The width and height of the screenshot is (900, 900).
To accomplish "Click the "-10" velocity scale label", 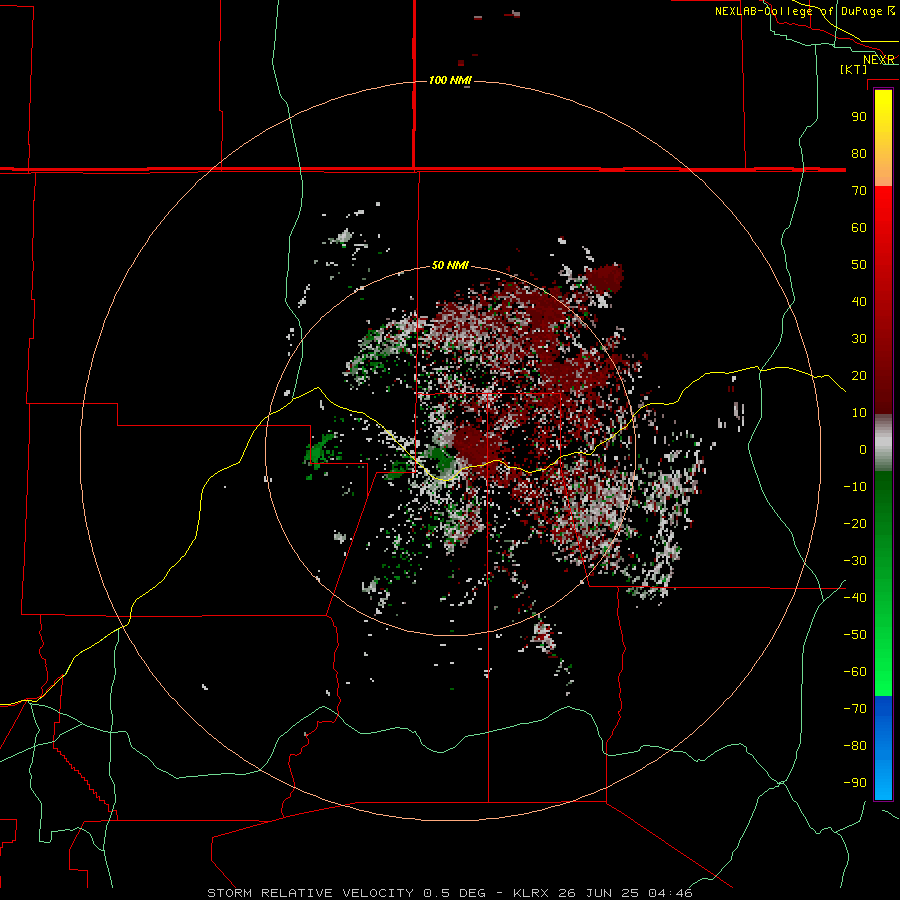I will click(x=855, y=487).
